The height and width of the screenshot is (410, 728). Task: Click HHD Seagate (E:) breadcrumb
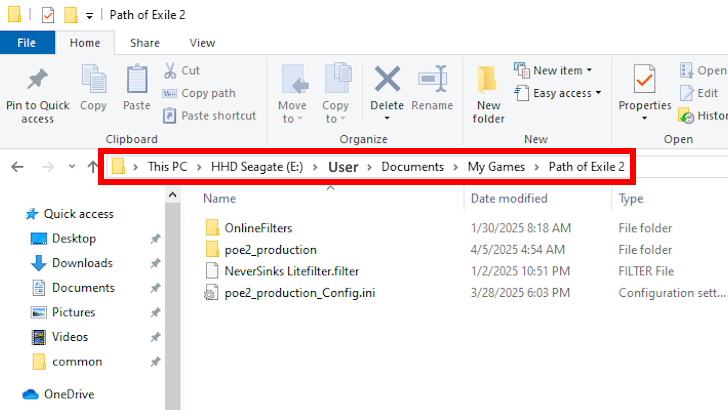pos(257,167)
